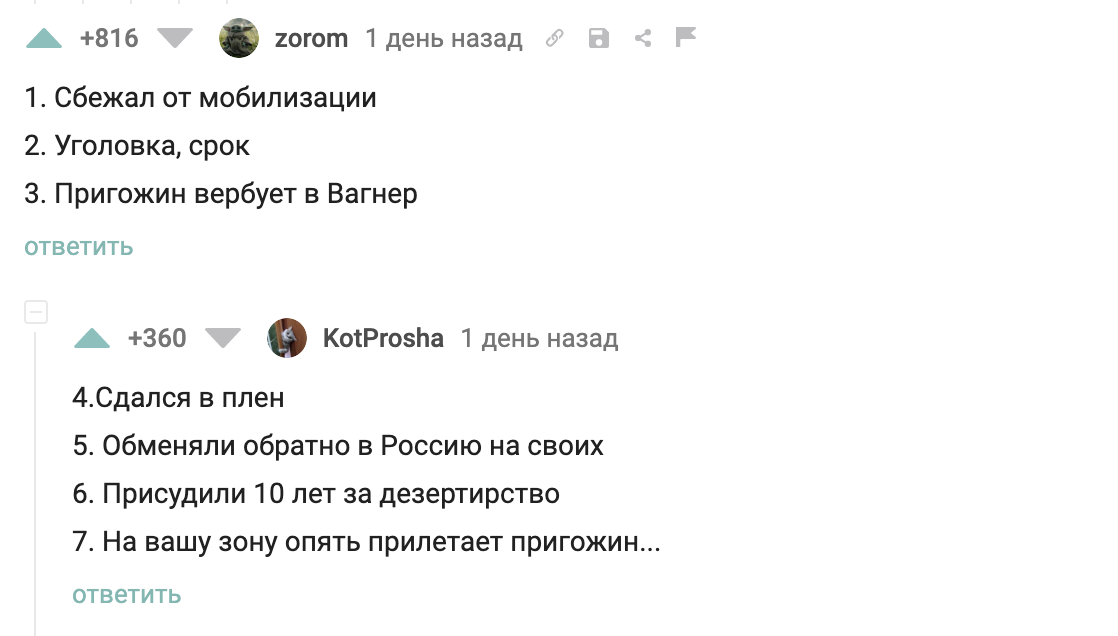Downvote KotProsha's reply

[223, 339]
